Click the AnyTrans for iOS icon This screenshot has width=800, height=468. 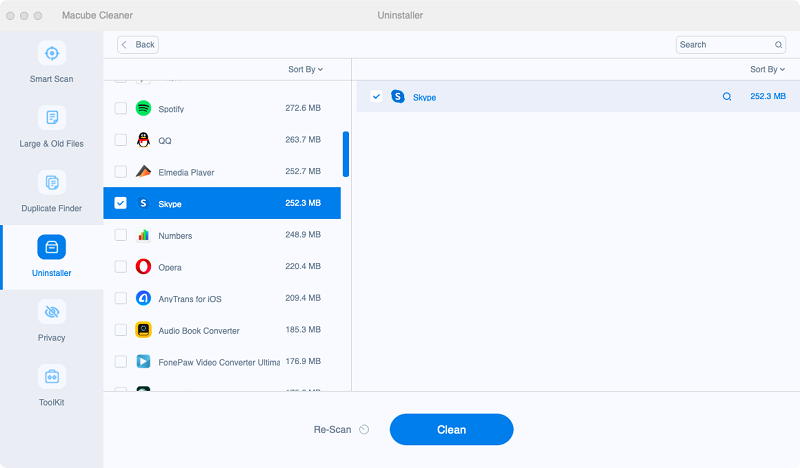pyautogui.click(x=143, y=298)
